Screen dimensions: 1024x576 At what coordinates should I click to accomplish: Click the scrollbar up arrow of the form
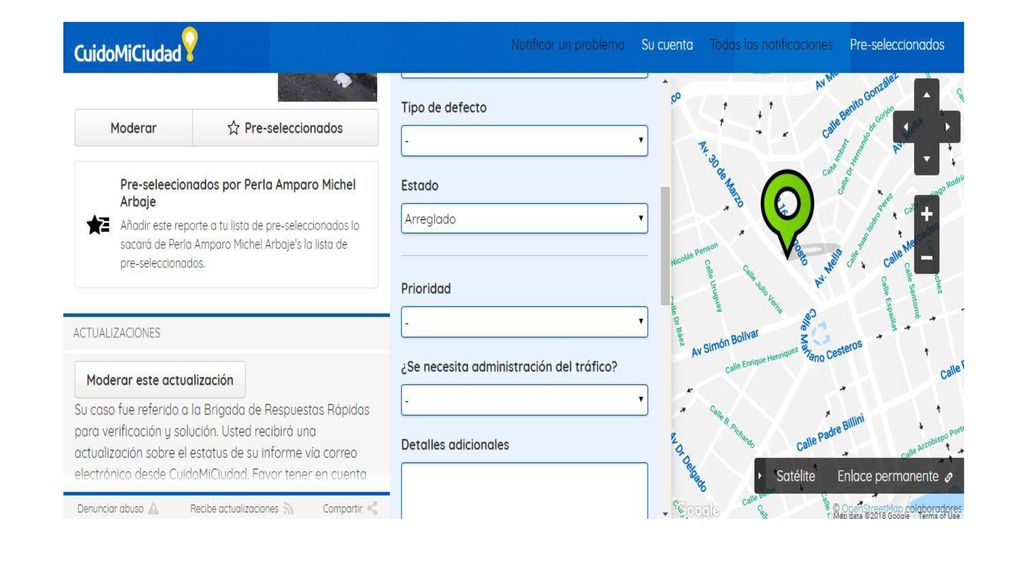click(x=665, y=81)
